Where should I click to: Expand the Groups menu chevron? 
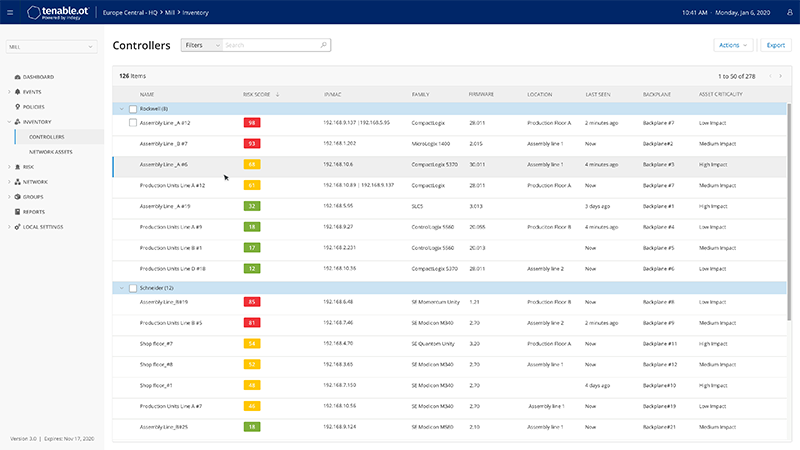(x=9, y=196)
